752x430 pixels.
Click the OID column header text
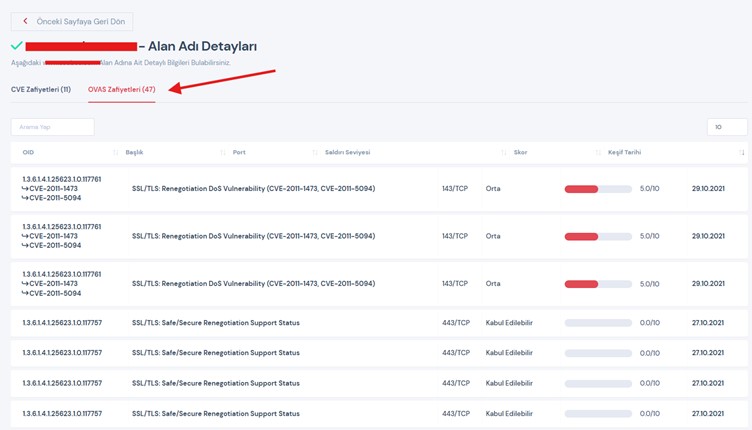pos(28,153)
